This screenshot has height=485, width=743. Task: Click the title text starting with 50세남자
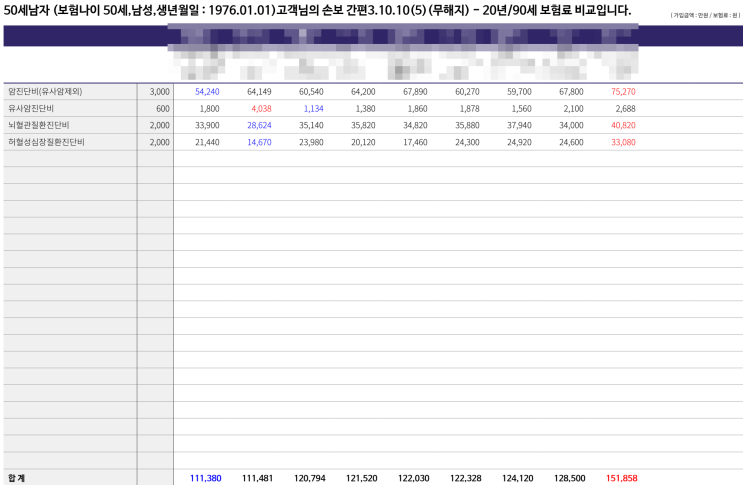tap(317, 10)
